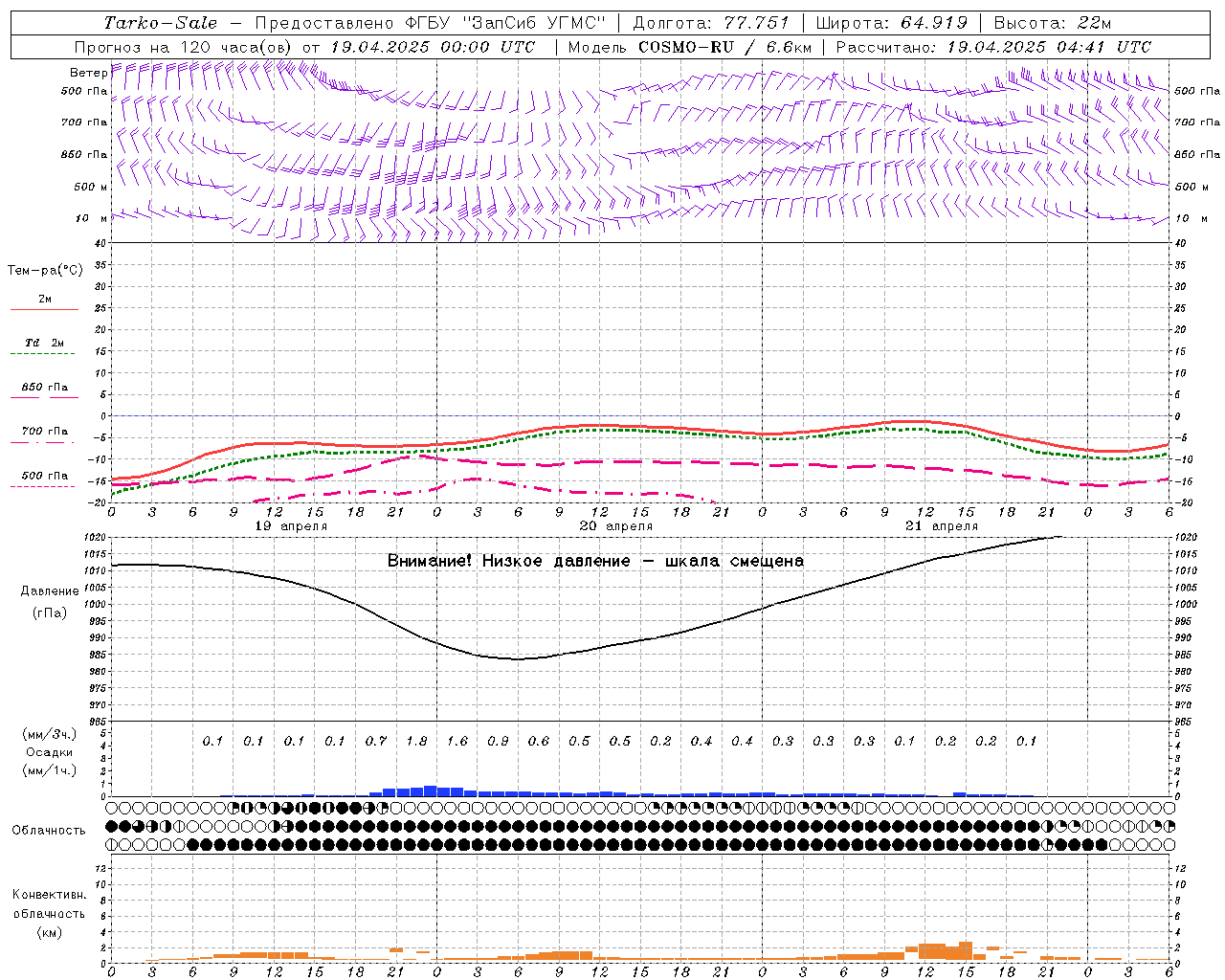Click the longitude value 'Долгота: 77.751'
This screenshot has width=1225, height=980.
click(x=711, y=23)
